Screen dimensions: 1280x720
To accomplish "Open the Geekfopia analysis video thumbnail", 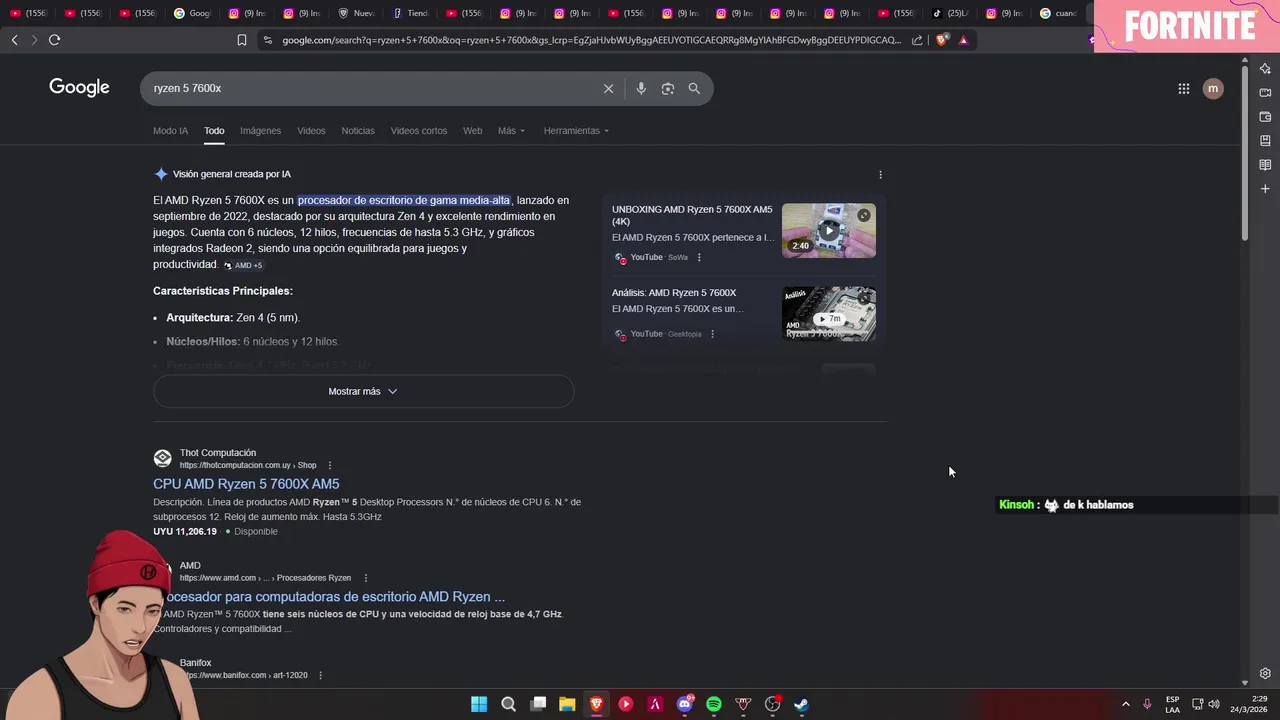I will pyautogui.click(x=829, y=314).
